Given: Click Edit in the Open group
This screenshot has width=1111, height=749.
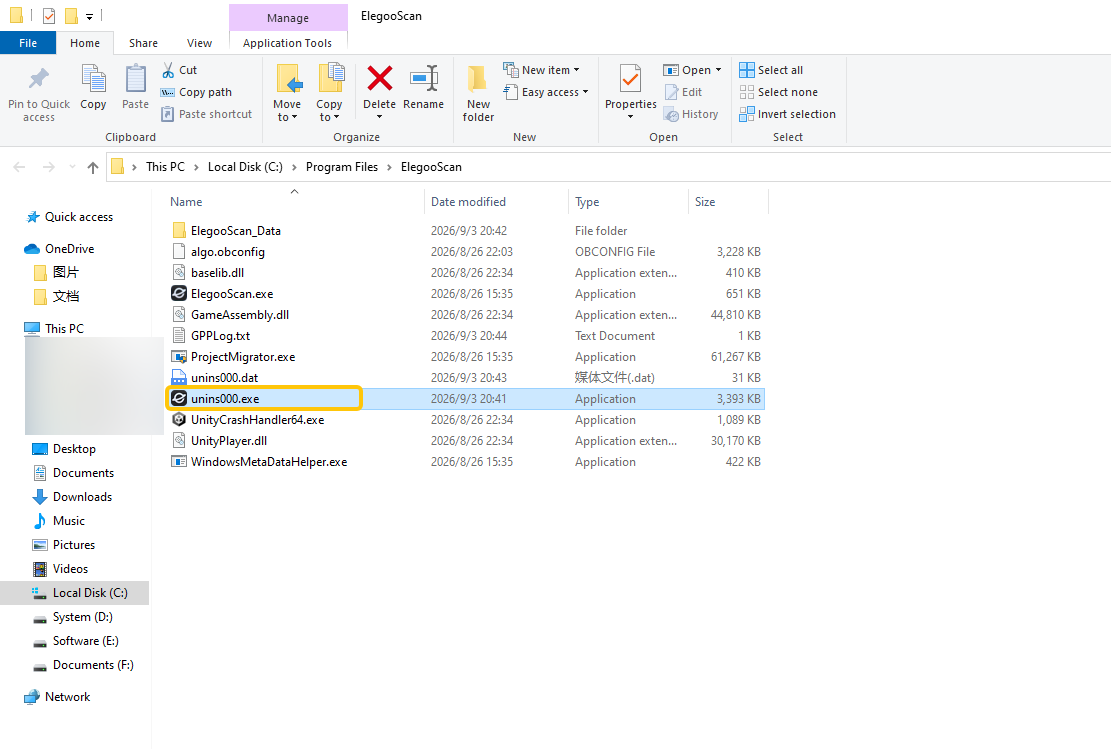Looking at the screenshot, I should [683, 92].
